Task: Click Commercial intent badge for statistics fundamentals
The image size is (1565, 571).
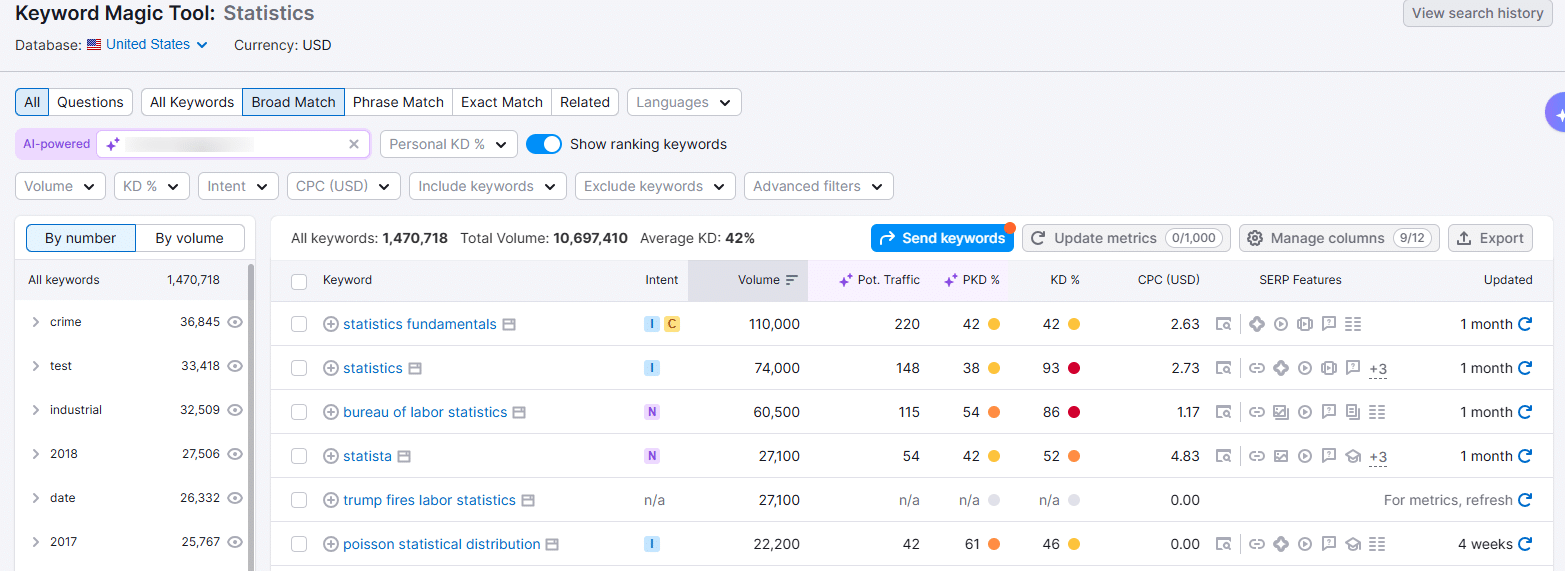Action: [x=672, y=324]
